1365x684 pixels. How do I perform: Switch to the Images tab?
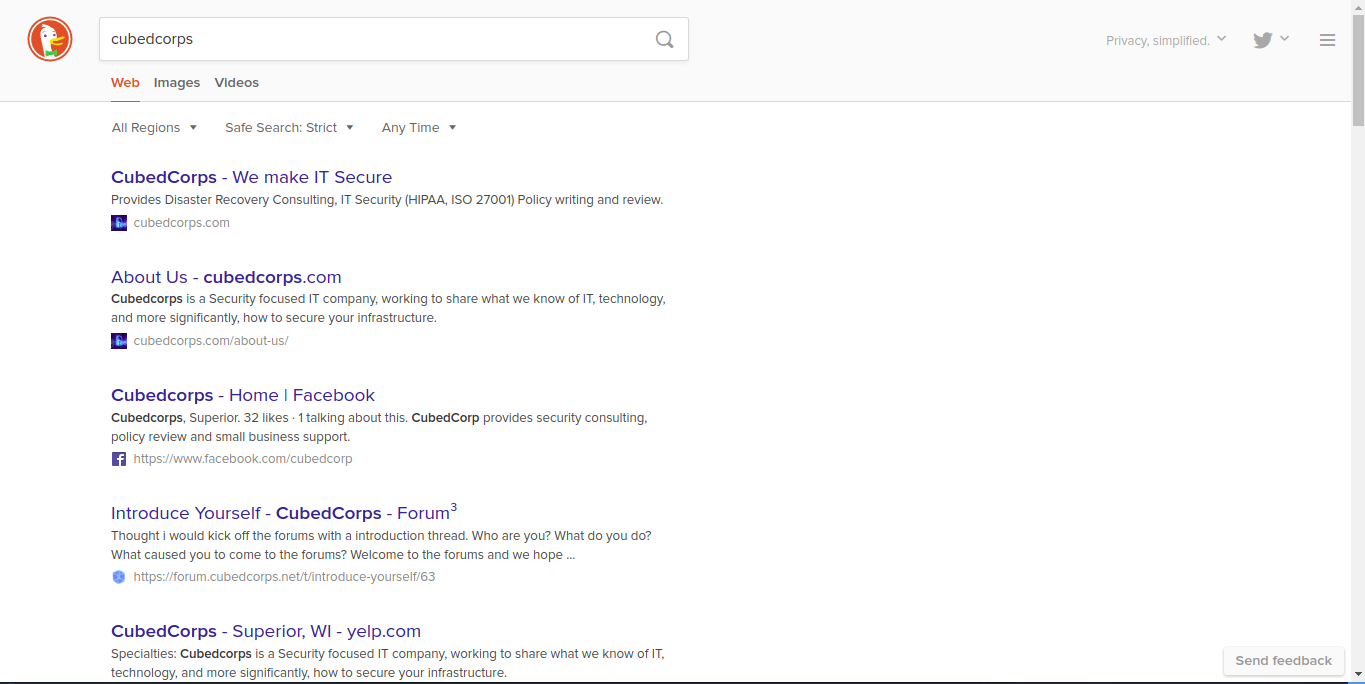[177, 83]
